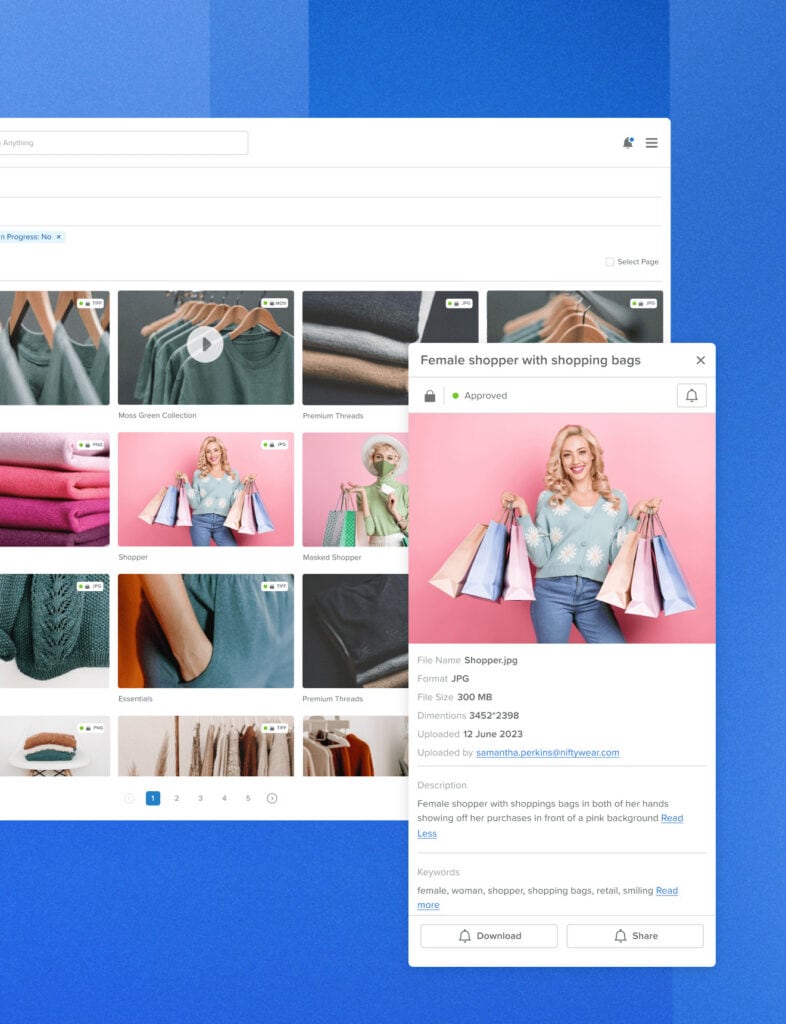786x1024 pixels.
Task: Go to next page using arrow
Action: (x=272, y=798)
